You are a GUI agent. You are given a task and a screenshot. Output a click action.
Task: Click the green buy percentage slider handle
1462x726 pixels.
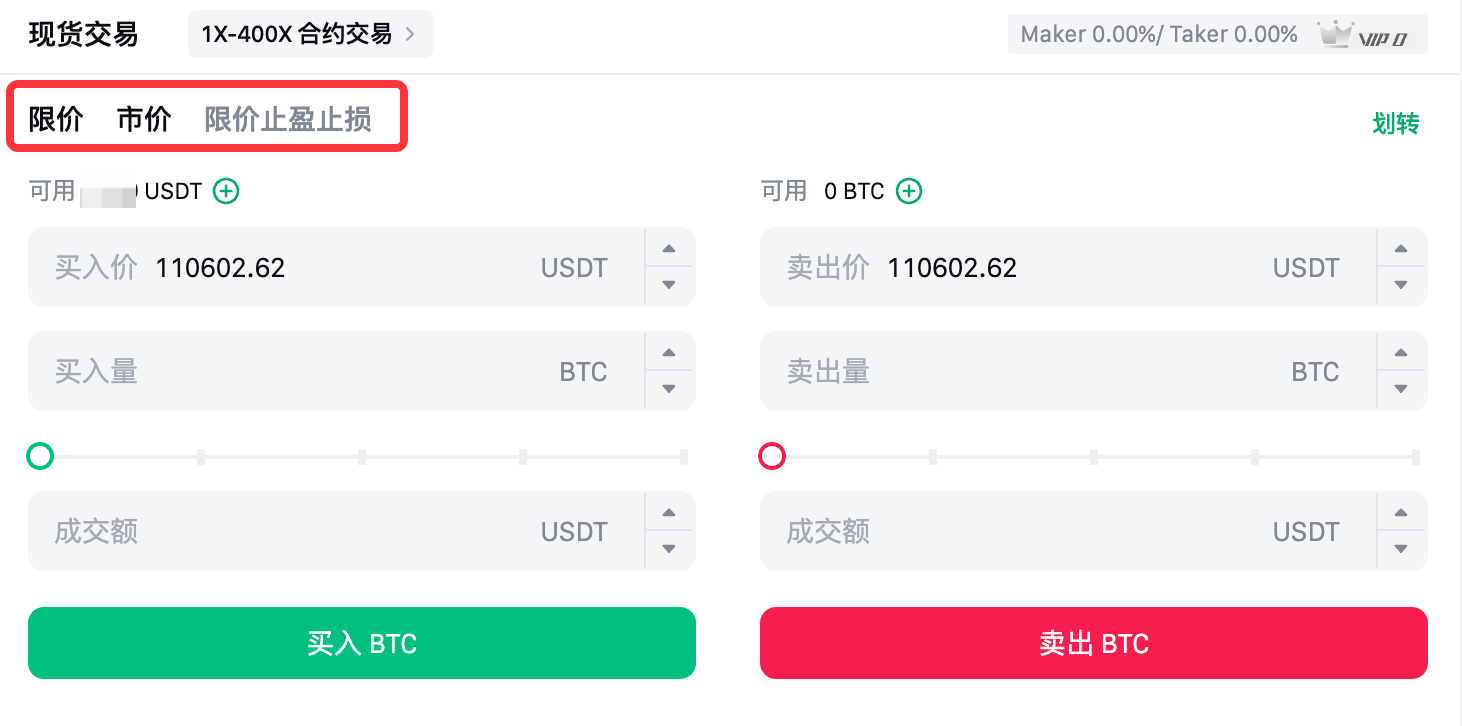(x=40, y=457)
